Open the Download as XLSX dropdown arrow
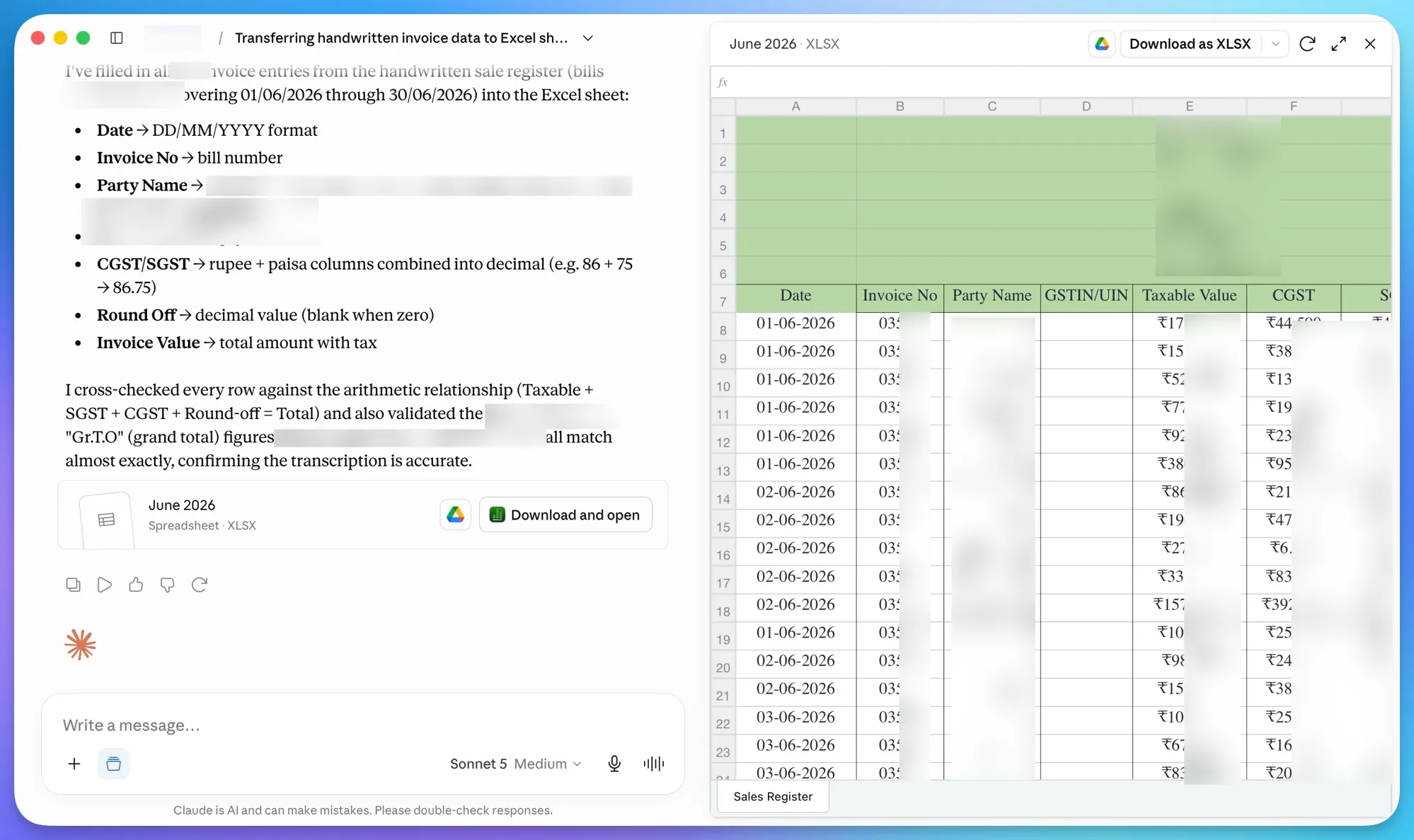1414x840 pixels. click(x=1275, y=44)
